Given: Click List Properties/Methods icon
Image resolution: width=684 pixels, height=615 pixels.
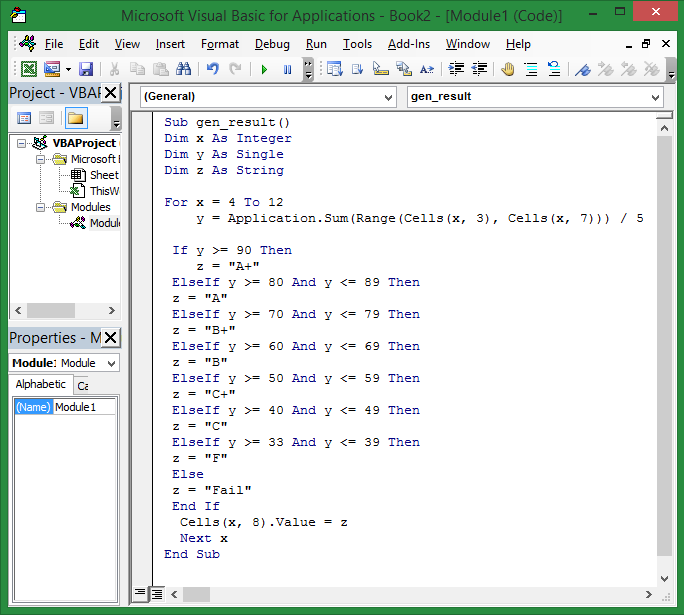Looking at the screenshot, I should coord(335,69).
